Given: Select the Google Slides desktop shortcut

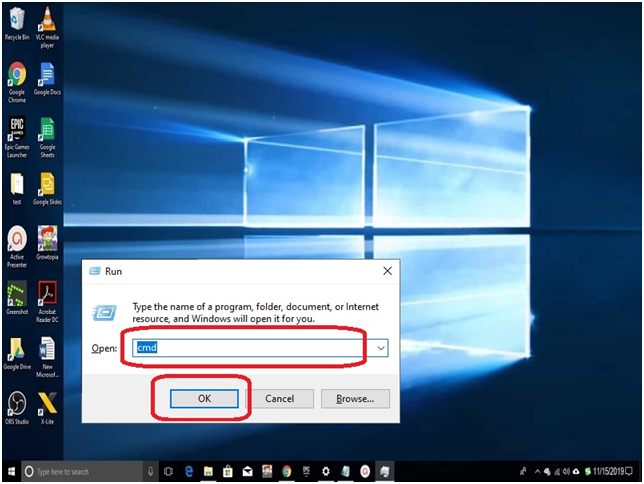Looking at the screenshot, I should click(x=47, y=189).
